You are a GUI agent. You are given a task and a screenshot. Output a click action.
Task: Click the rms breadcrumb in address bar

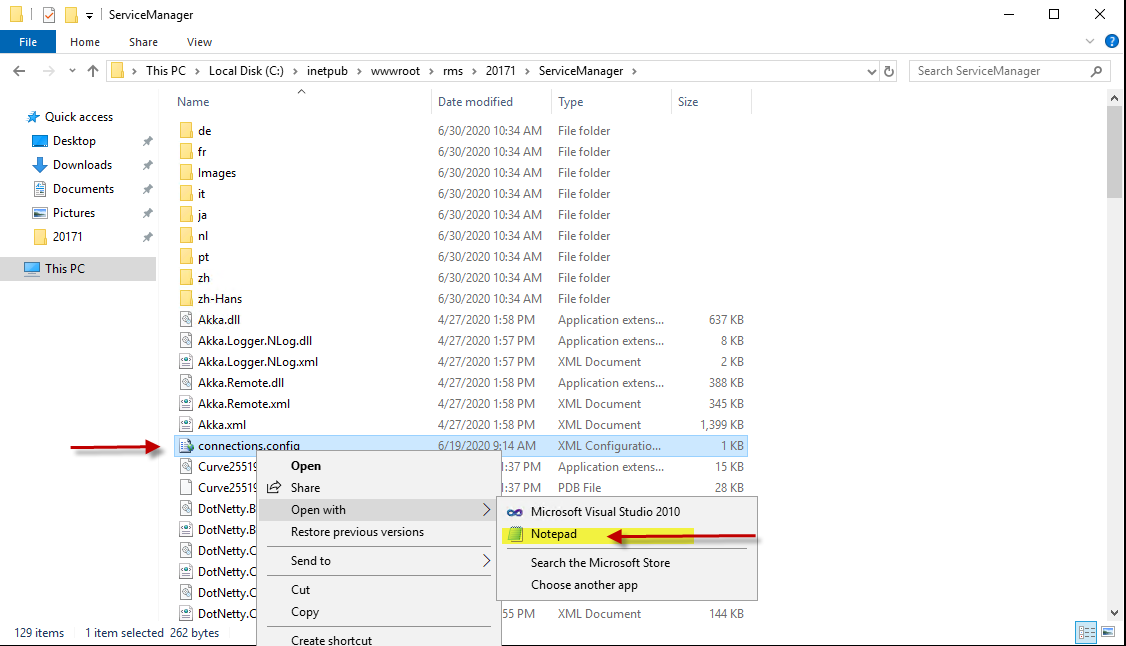(453, 71)
